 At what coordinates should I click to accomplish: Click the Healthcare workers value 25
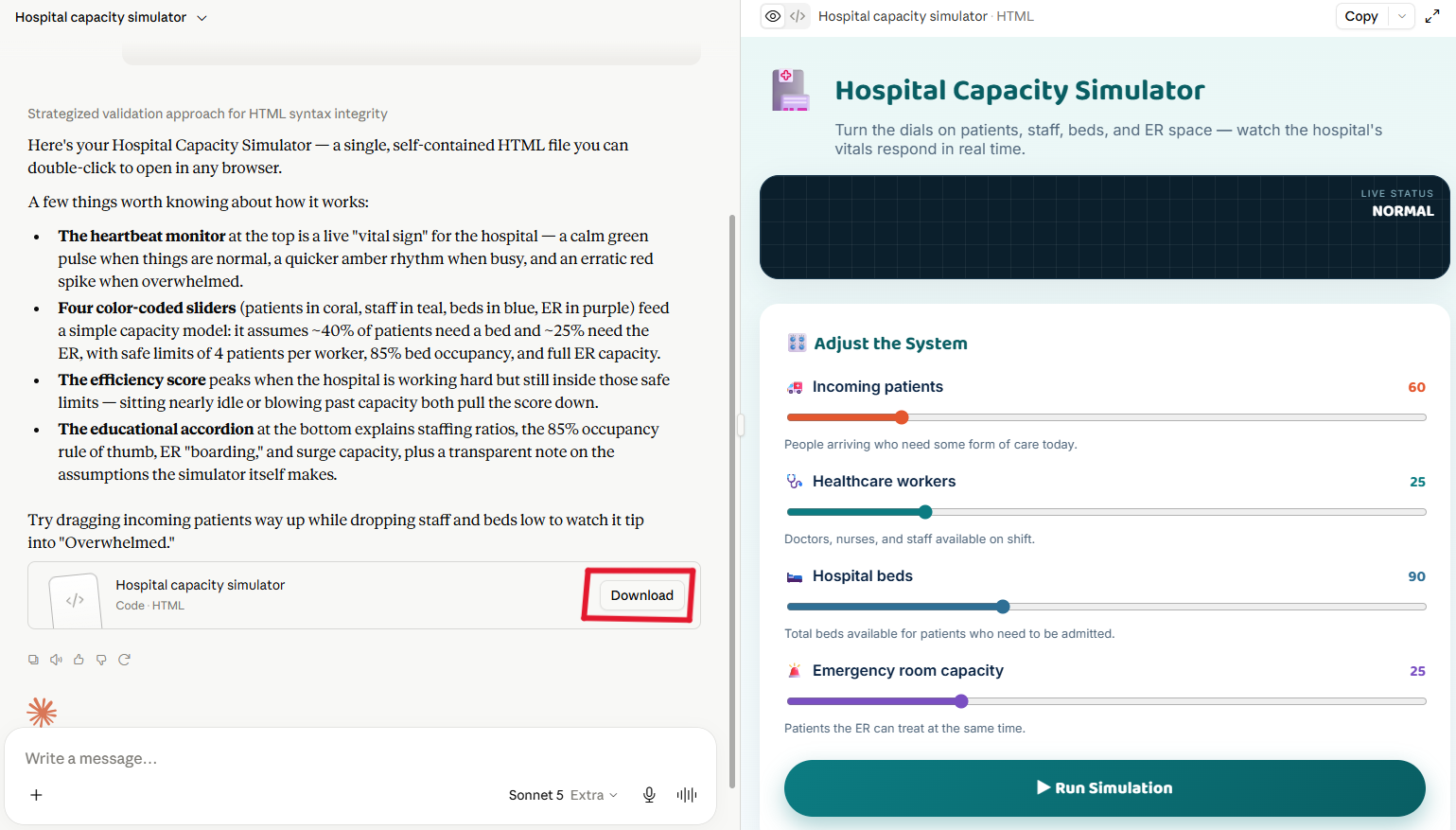(1417, 482)
